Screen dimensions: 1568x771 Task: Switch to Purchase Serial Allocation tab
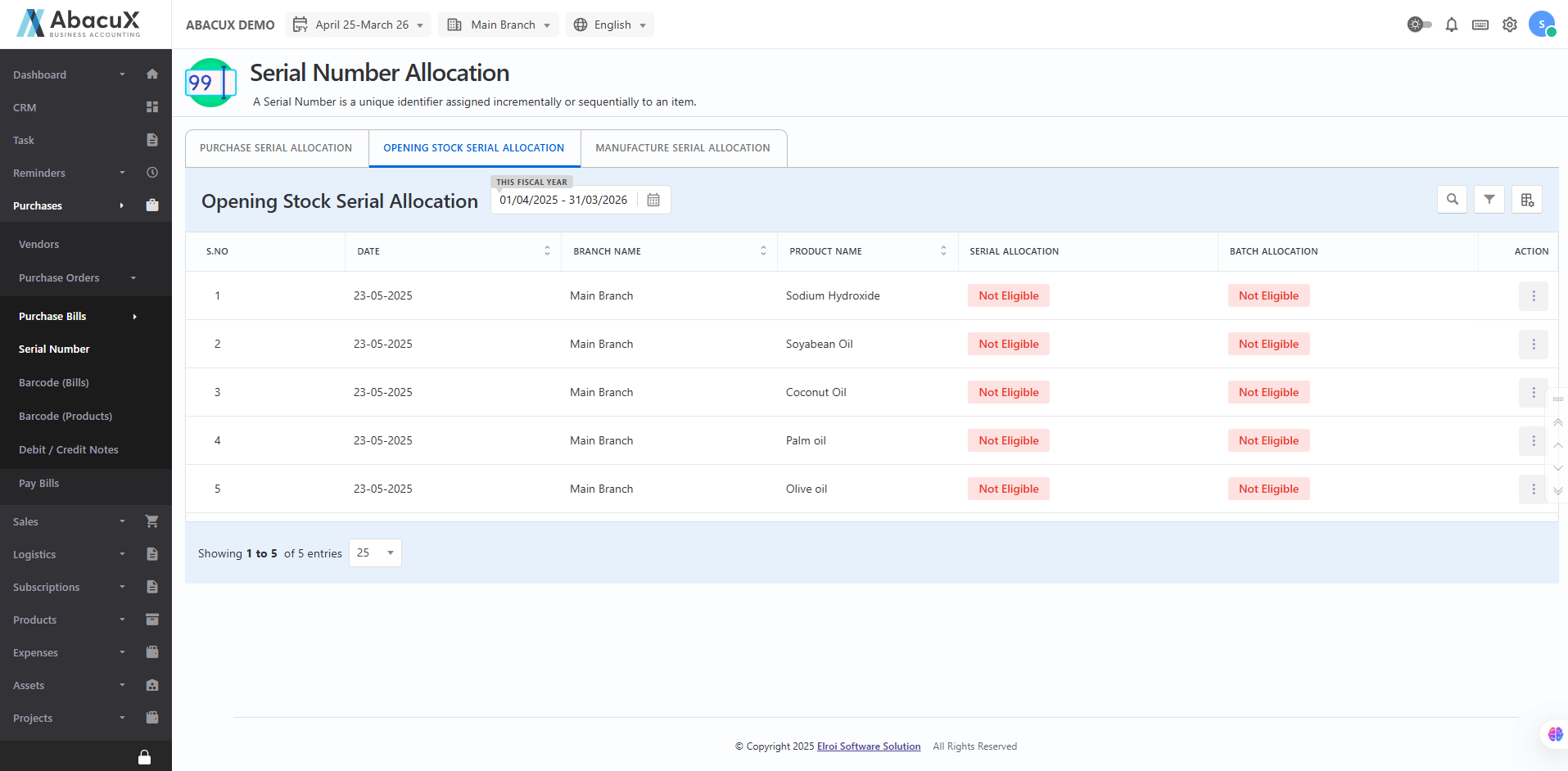pyautogui.click(x=276, y=148)
